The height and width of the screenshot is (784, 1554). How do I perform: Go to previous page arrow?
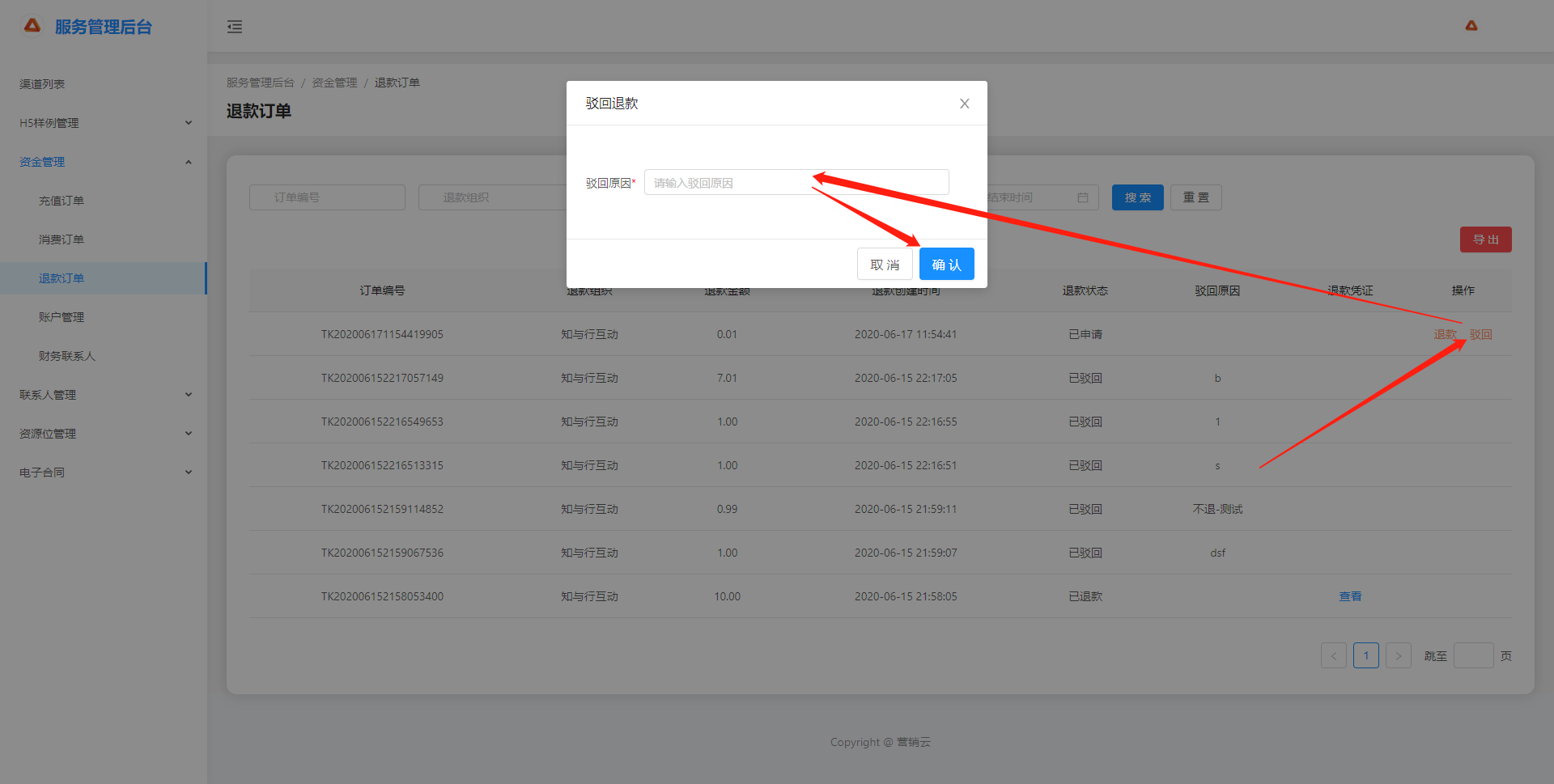pyautogui.click(x=1334, y=655)
